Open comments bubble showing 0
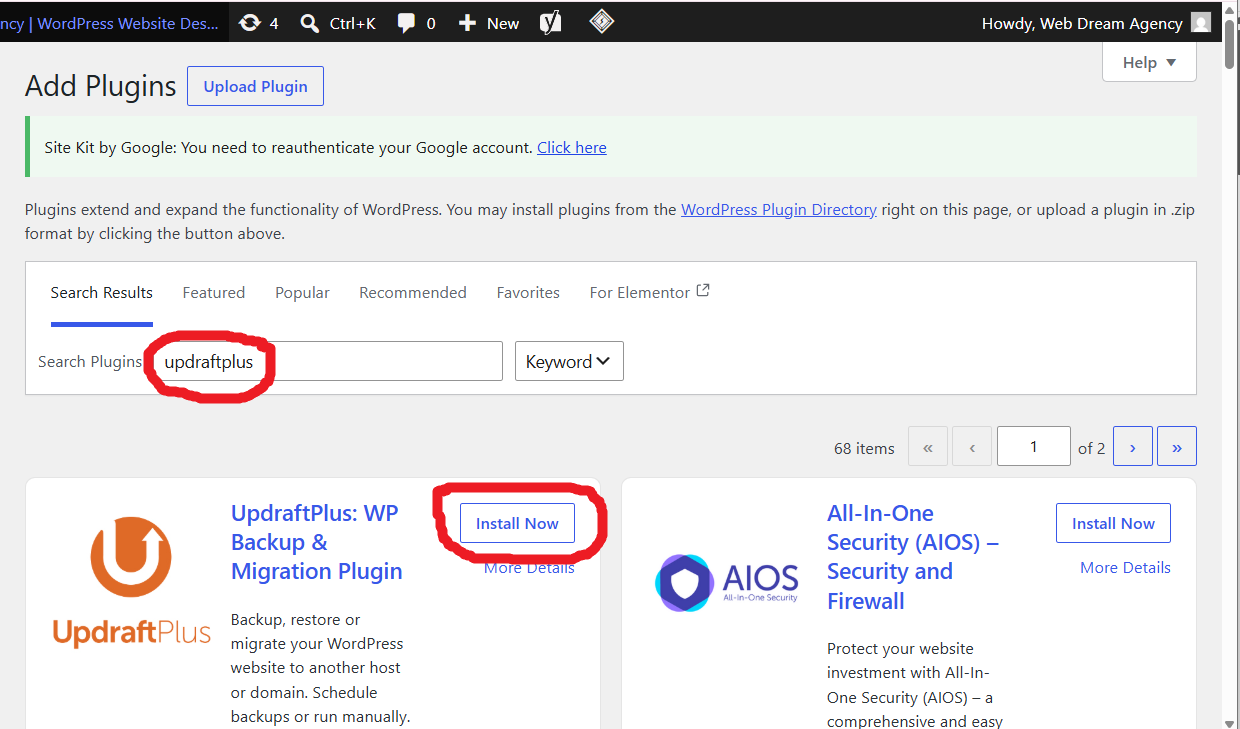Screen dimensions: 1240x729 pos(416,23)
